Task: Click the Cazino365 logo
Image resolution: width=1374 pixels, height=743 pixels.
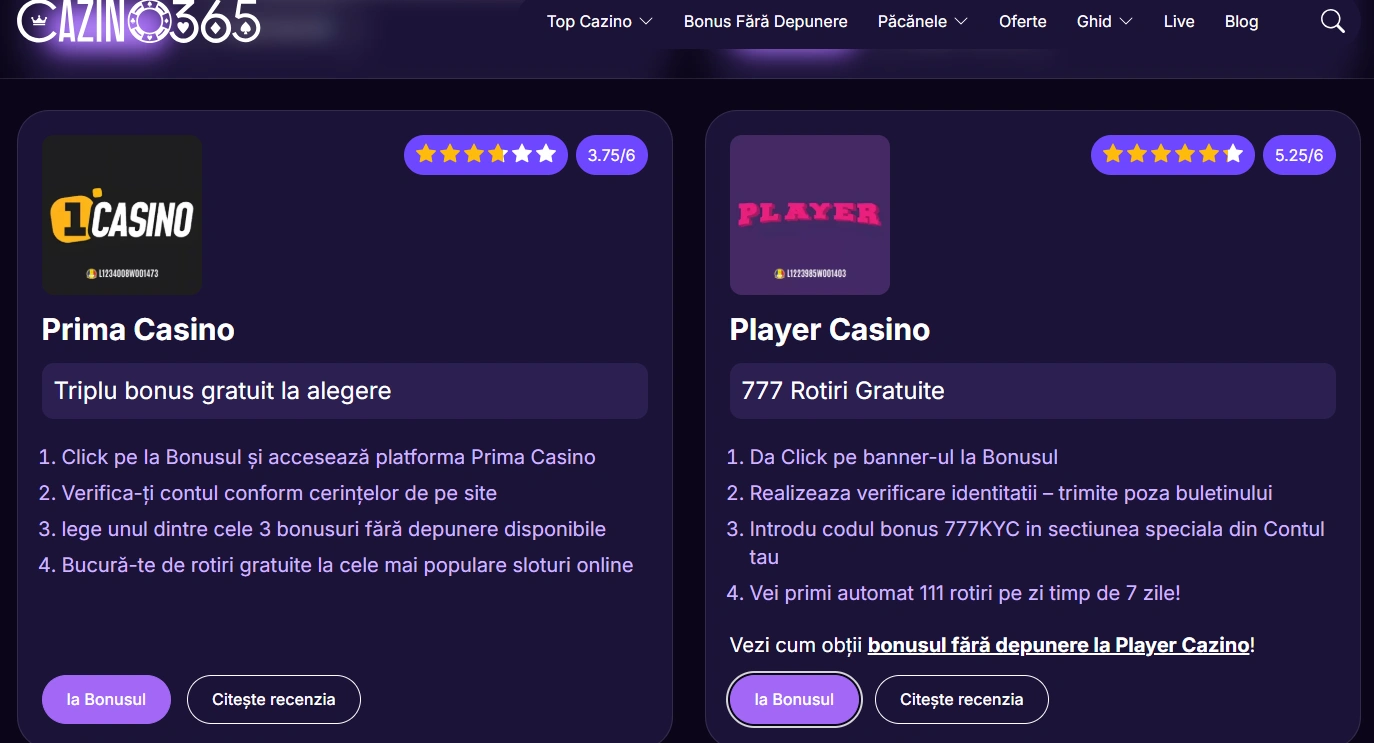Action: (x=138, y=22)
